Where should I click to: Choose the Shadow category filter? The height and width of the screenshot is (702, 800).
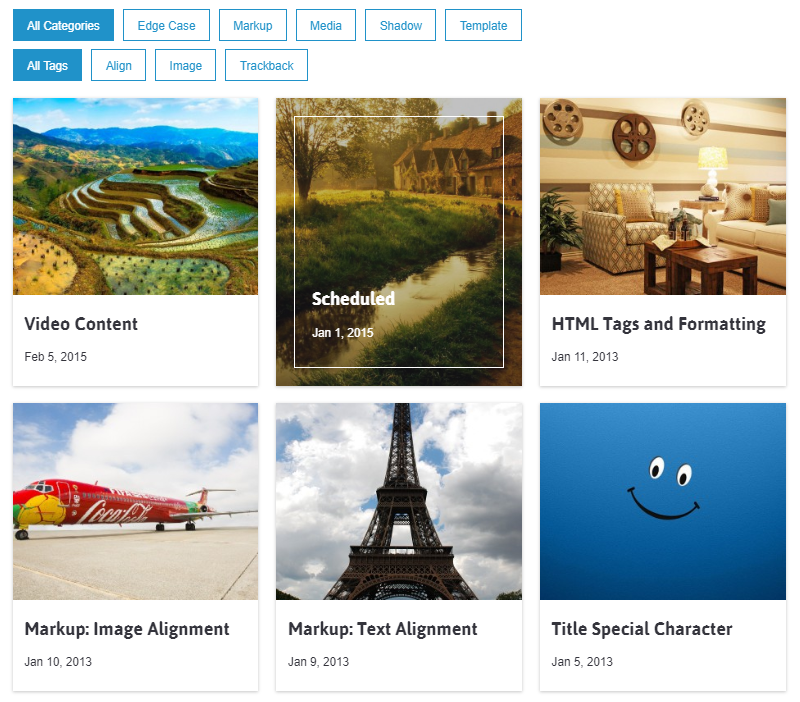[x=401, y=25]
